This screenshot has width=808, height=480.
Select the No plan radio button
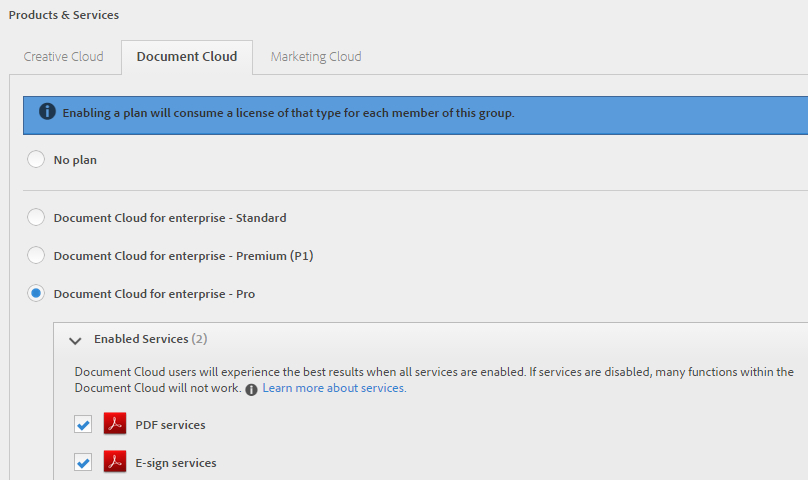[x=36, y=159]
